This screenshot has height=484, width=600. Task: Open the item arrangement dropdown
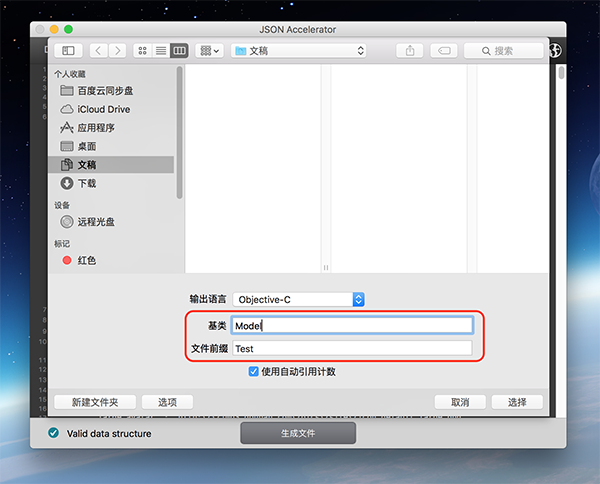(x=209, y=51)
